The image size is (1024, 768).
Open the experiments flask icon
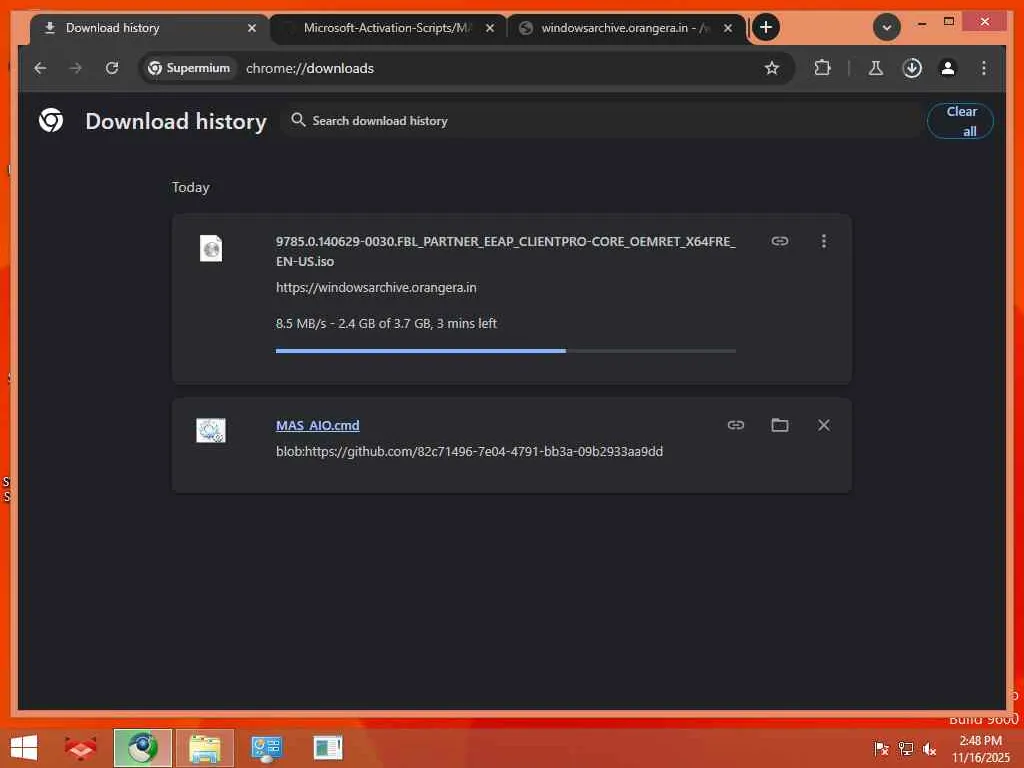coord(876,68)
